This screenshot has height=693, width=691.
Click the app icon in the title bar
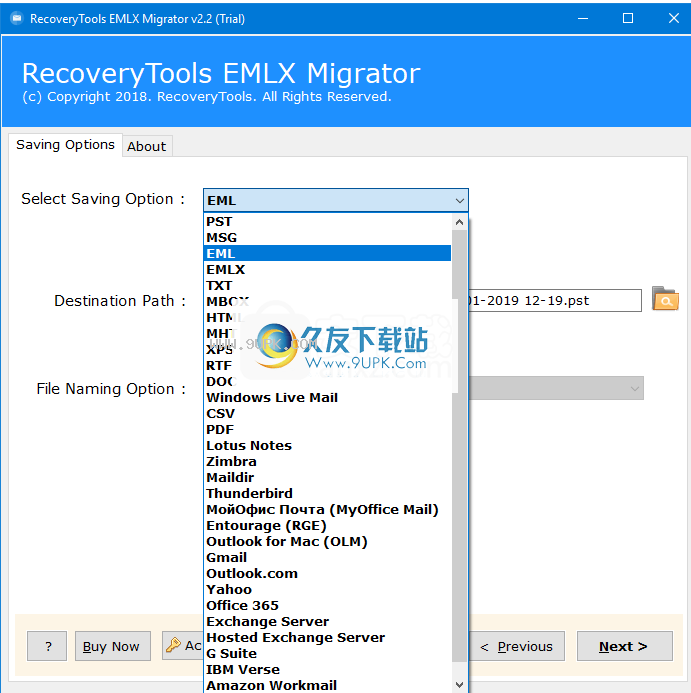point(17,19)
